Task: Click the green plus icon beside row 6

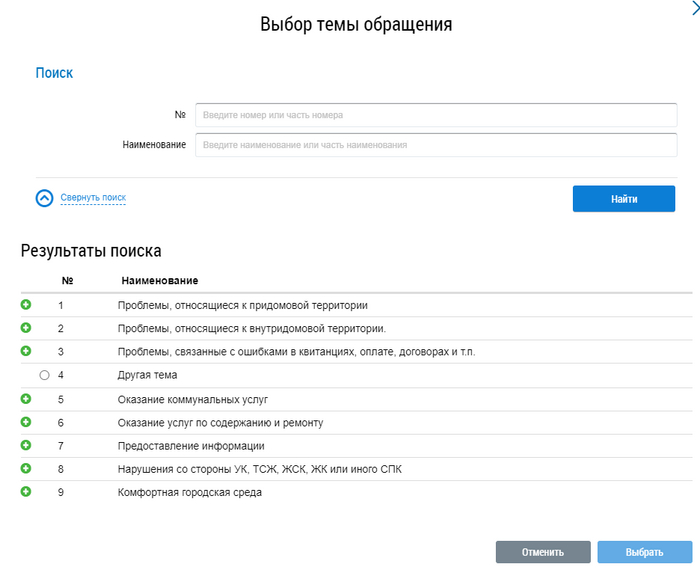Action: pyautogui.click(x=26, y=422)
